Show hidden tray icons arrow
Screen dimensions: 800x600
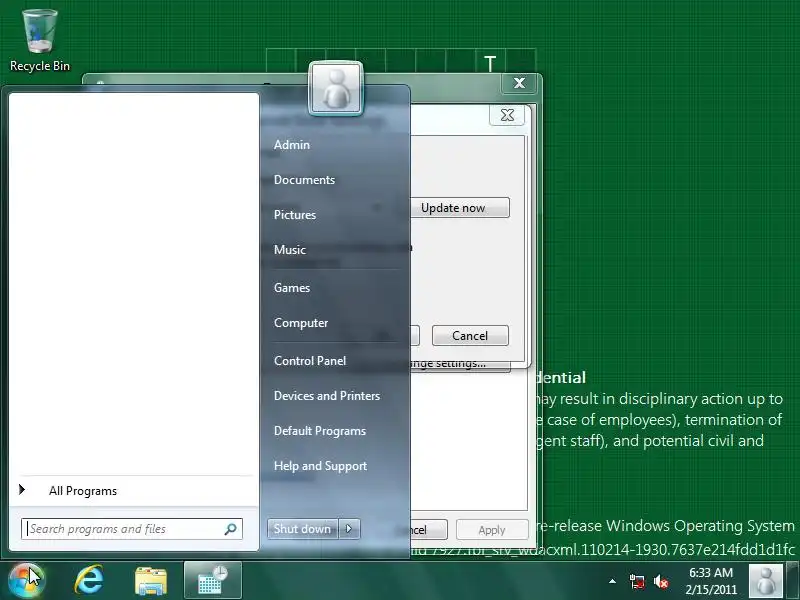coord(612,581)
